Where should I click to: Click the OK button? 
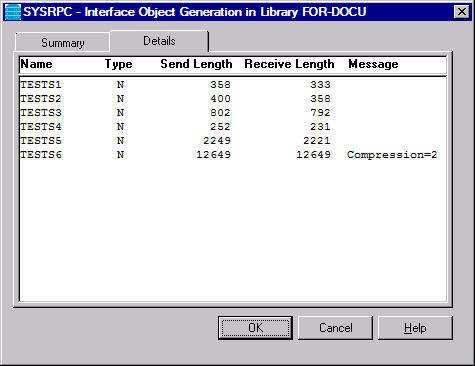pos(255,328)
